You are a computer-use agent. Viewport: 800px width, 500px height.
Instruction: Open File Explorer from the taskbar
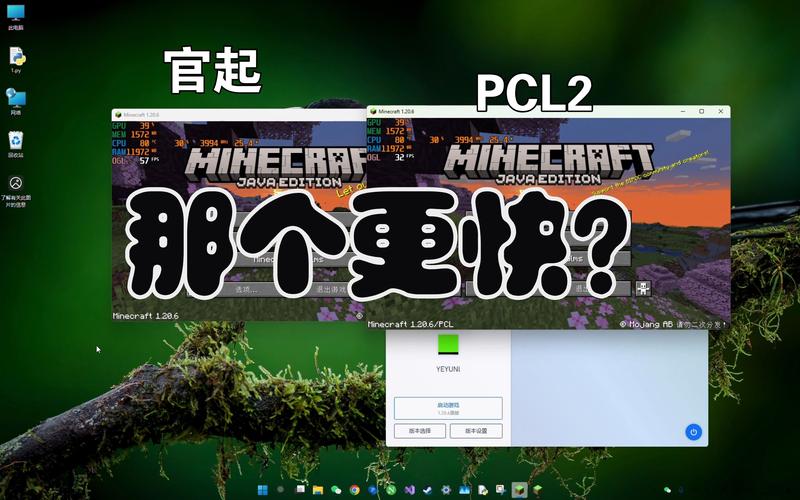[318, 490]
